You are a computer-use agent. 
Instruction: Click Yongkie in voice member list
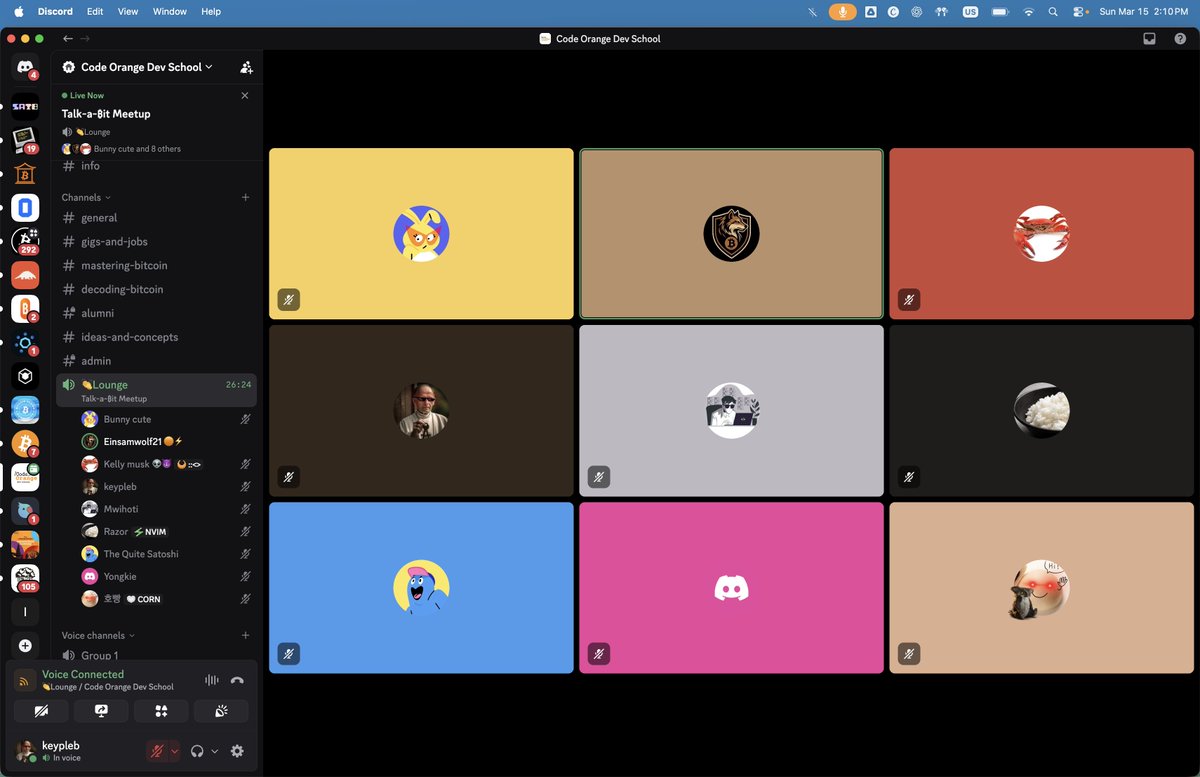[166, 577]
